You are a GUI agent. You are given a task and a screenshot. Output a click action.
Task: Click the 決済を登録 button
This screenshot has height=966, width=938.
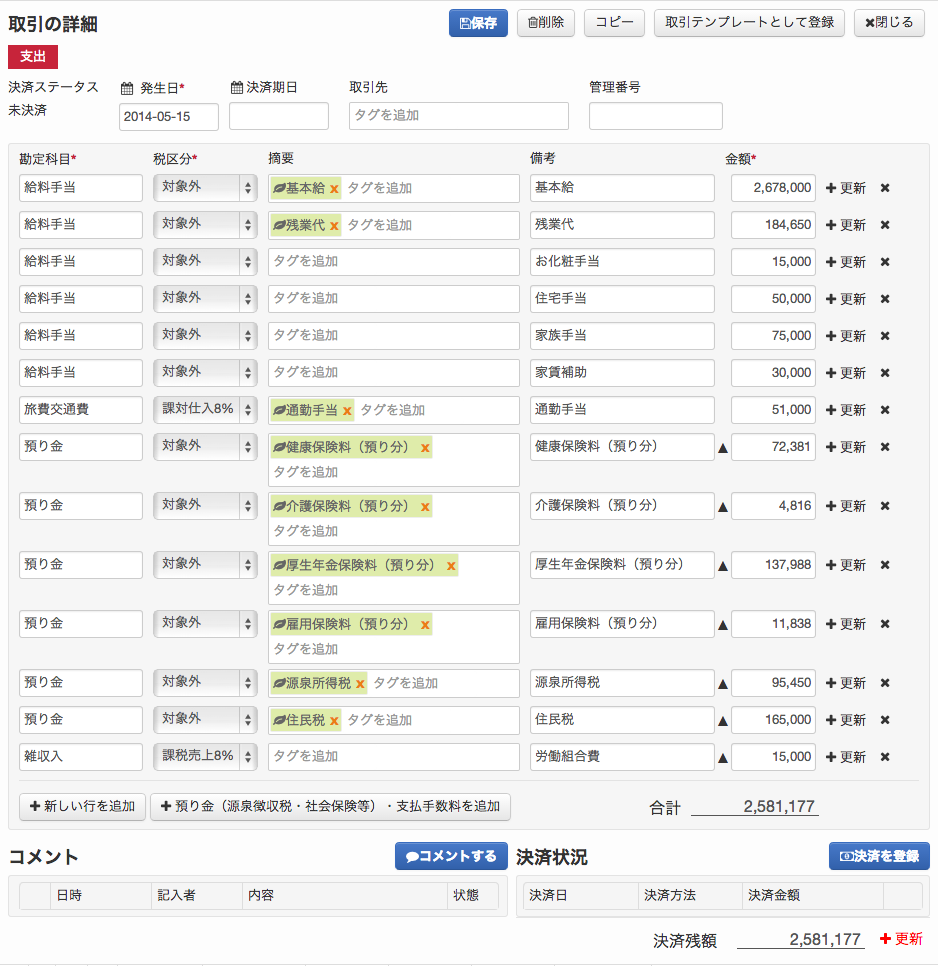point(879,856)
